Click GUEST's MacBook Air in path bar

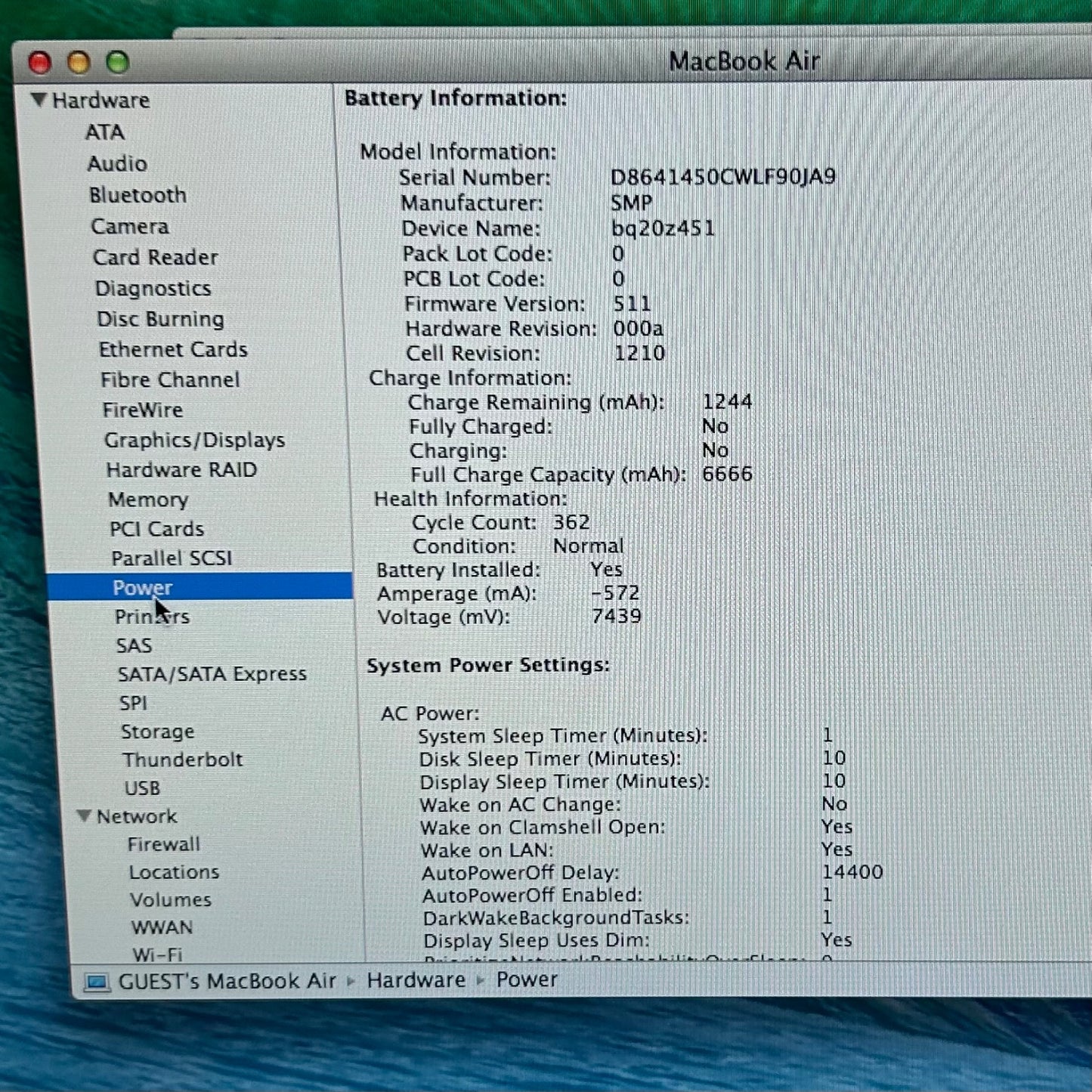pos(227,981)
